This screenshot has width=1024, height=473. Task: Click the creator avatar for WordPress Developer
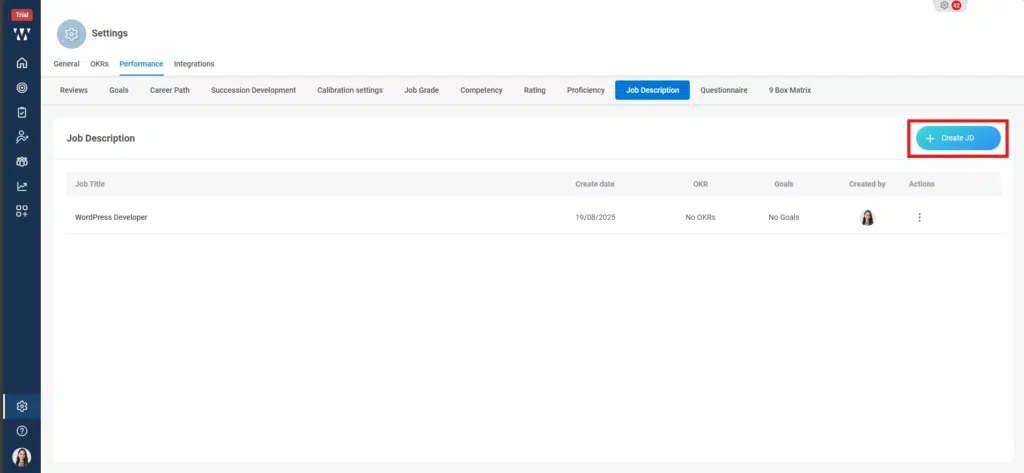pyautogui.click(x=867, y=218)
